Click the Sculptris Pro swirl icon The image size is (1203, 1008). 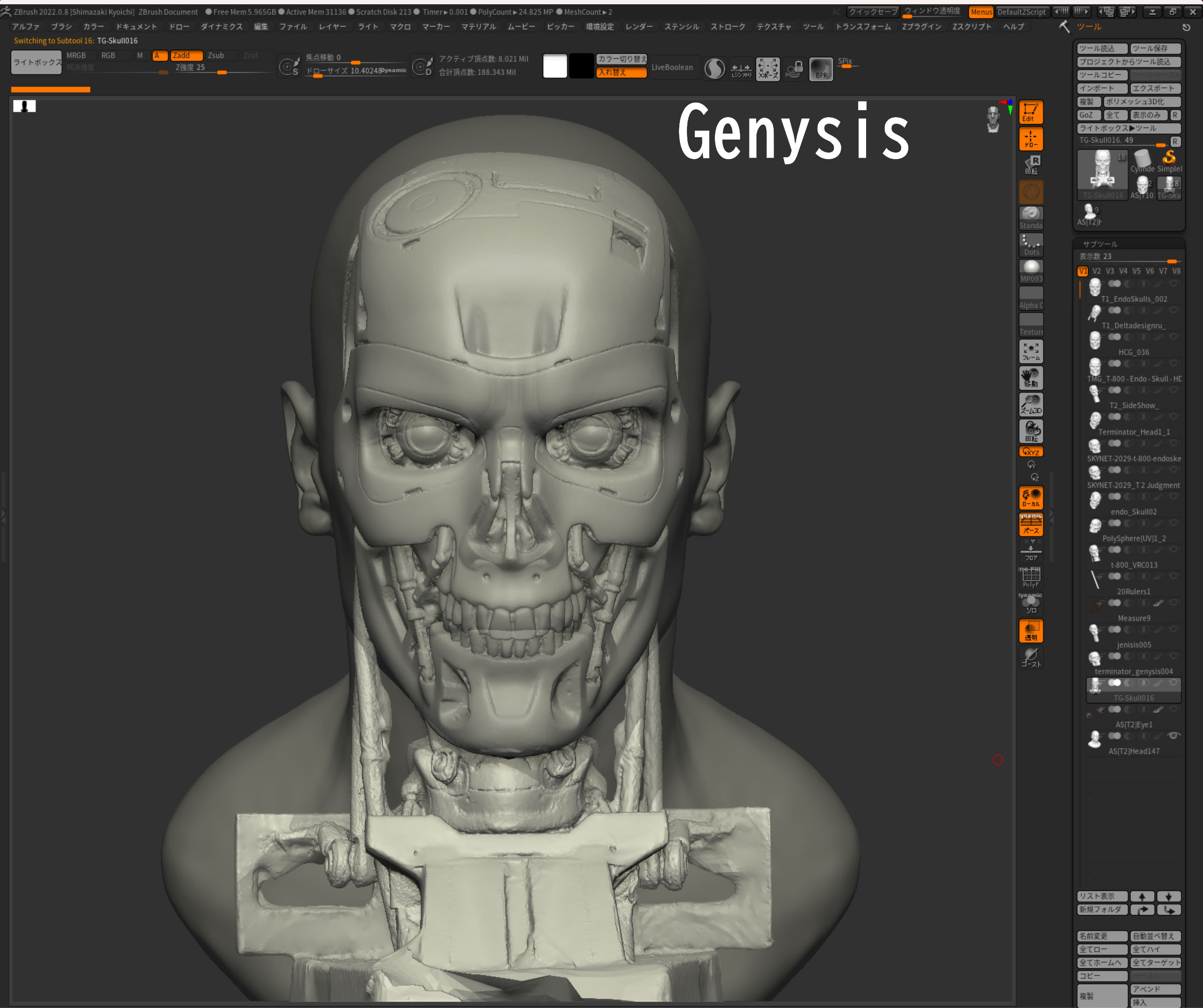[714, 69]
